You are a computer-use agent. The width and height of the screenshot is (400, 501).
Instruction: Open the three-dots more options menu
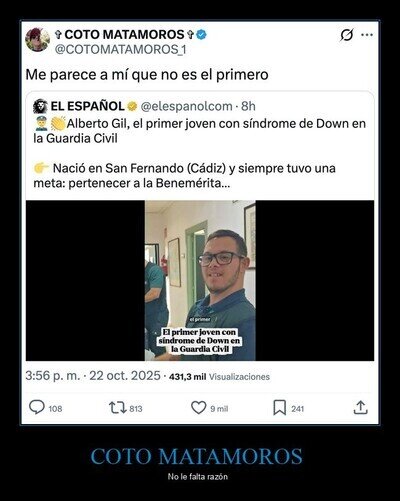367,35
